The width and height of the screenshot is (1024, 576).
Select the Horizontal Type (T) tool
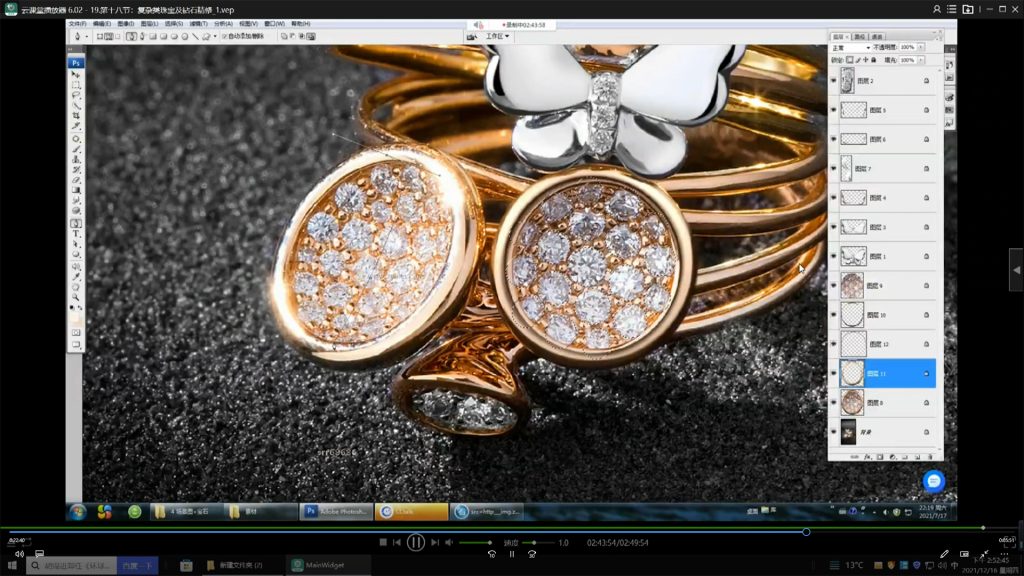[76, 234]
